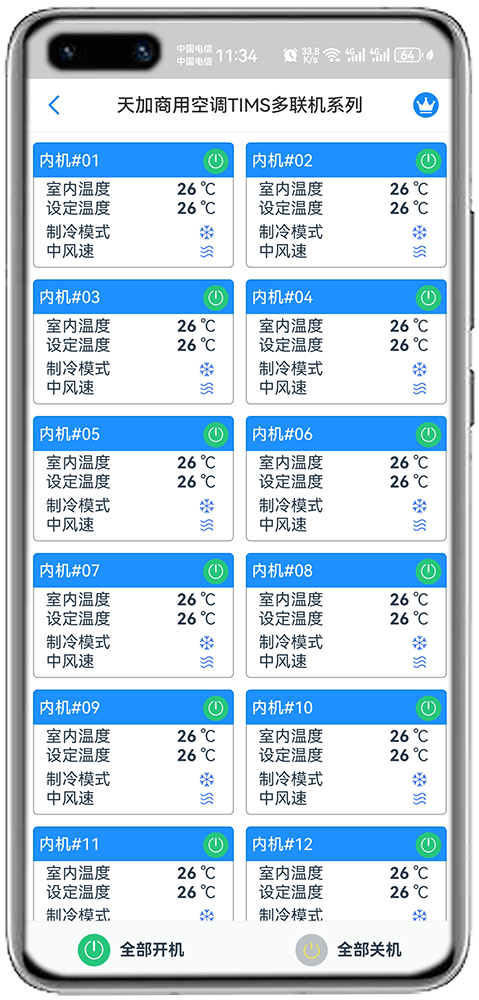479x1000 pixels.
Task: Toggle power for indoor unit #04
Action: [429, 297]
